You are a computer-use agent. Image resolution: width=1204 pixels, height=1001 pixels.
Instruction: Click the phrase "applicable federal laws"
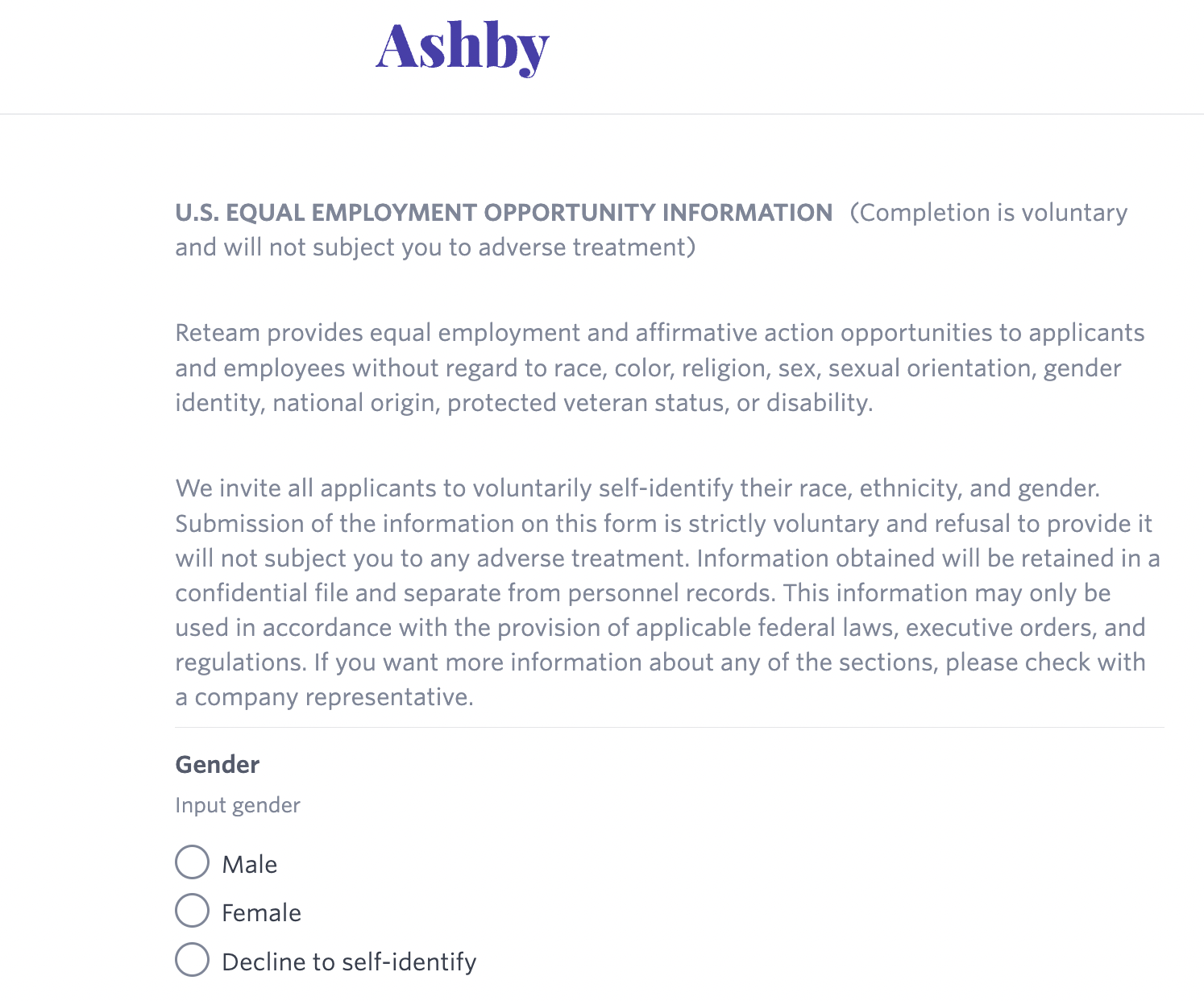[x=766, y=627]
